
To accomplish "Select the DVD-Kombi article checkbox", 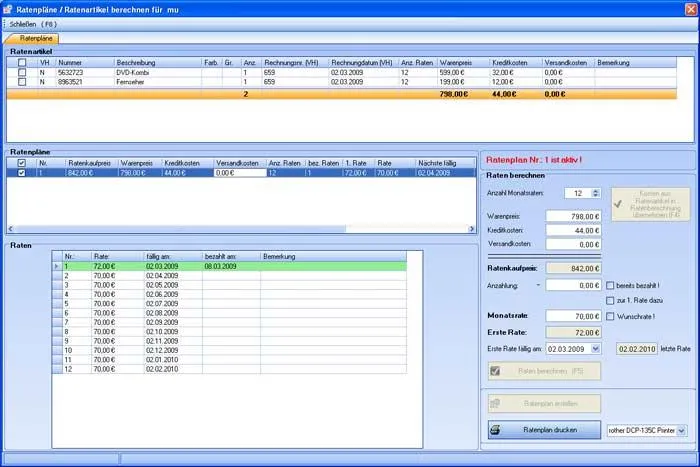I will pyautogui.click(x=22, y=72).
